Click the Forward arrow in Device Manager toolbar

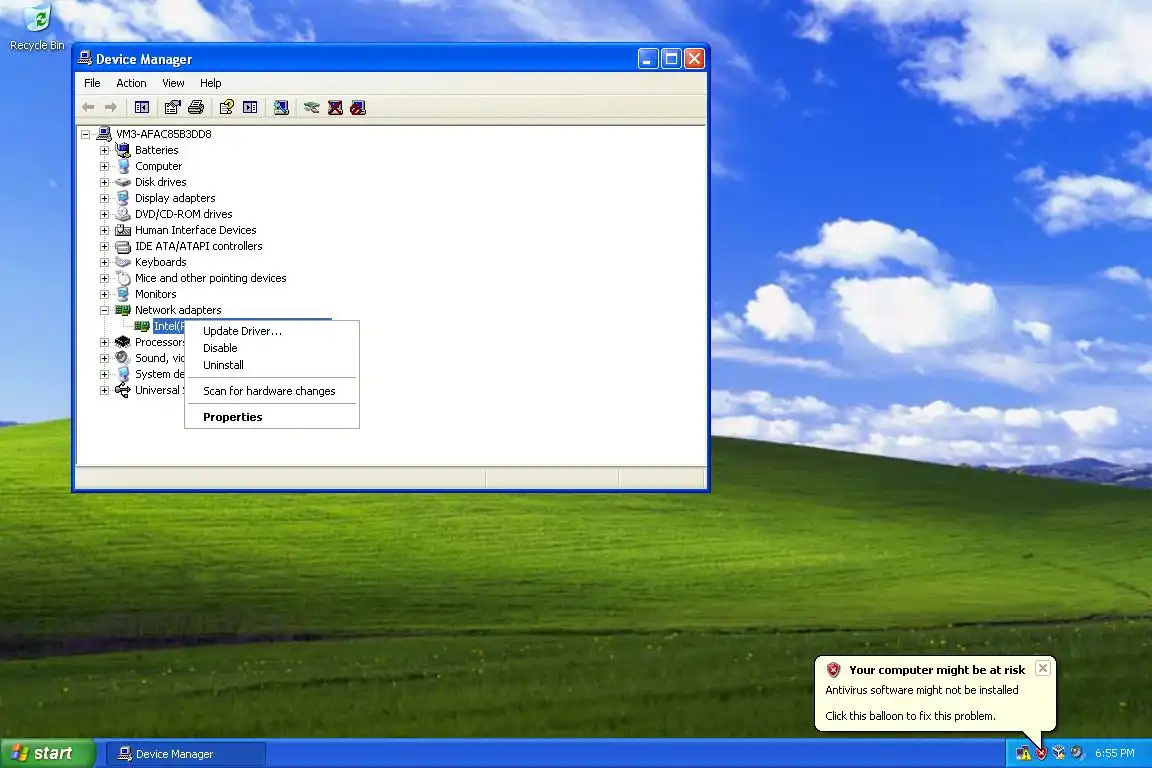tap(111, 107)
